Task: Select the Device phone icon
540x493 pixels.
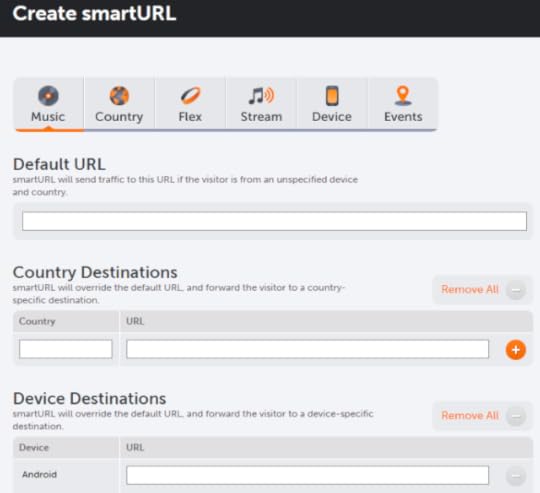Action: (332, 95)
